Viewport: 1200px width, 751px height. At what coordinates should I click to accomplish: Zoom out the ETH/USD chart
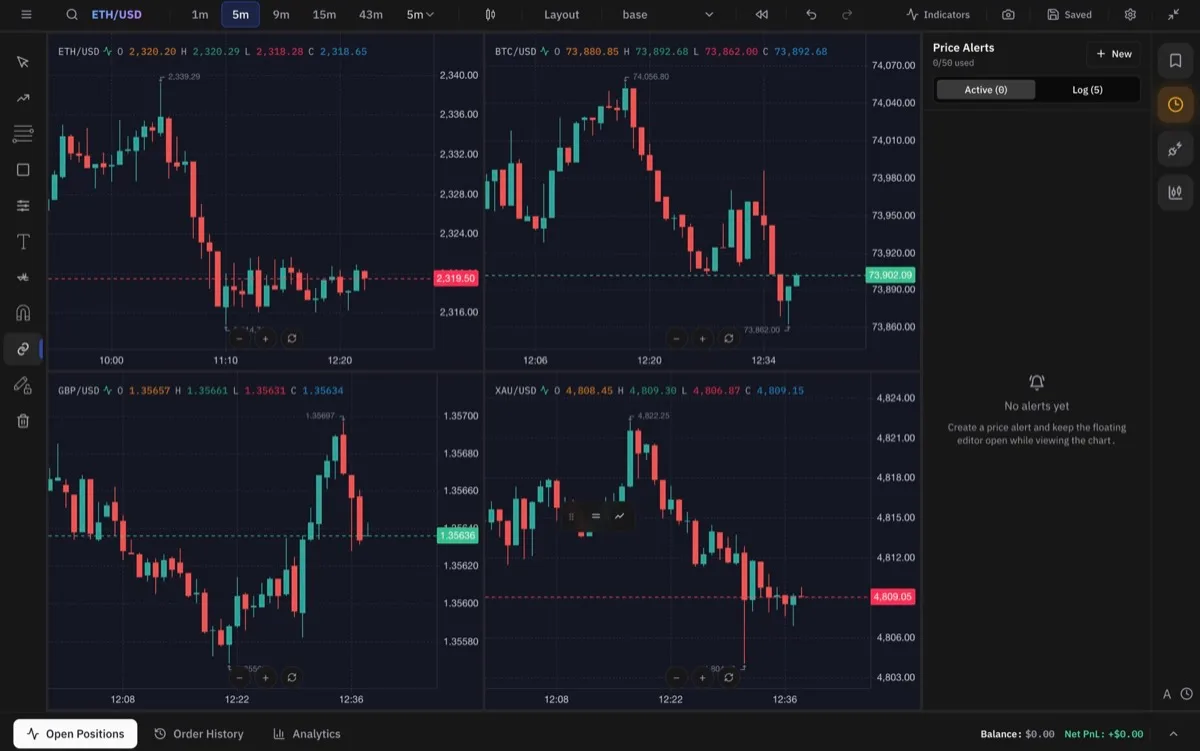pos(240,339)
